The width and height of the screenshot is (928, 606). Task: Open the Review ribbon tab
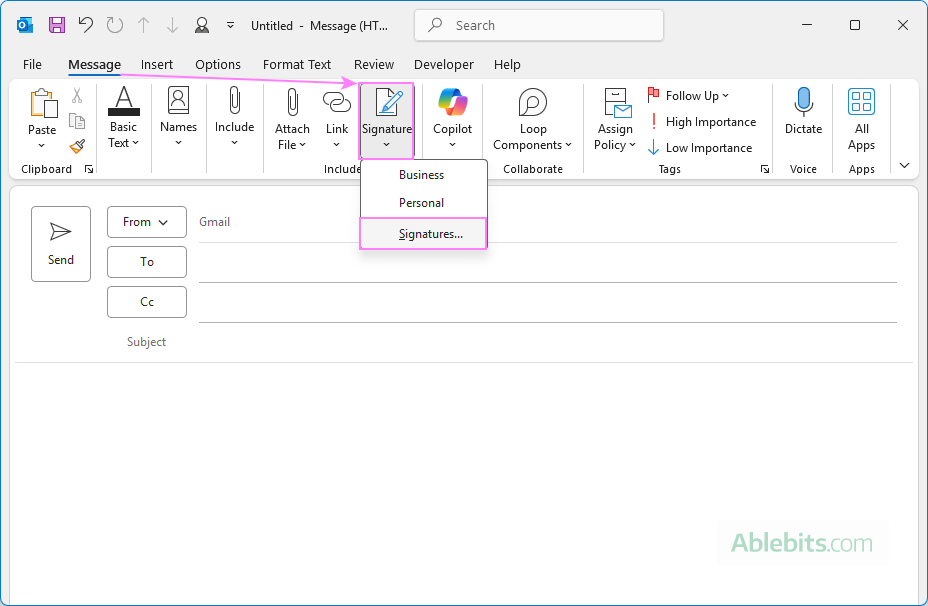pyautogui.click(x=374, y=64)
